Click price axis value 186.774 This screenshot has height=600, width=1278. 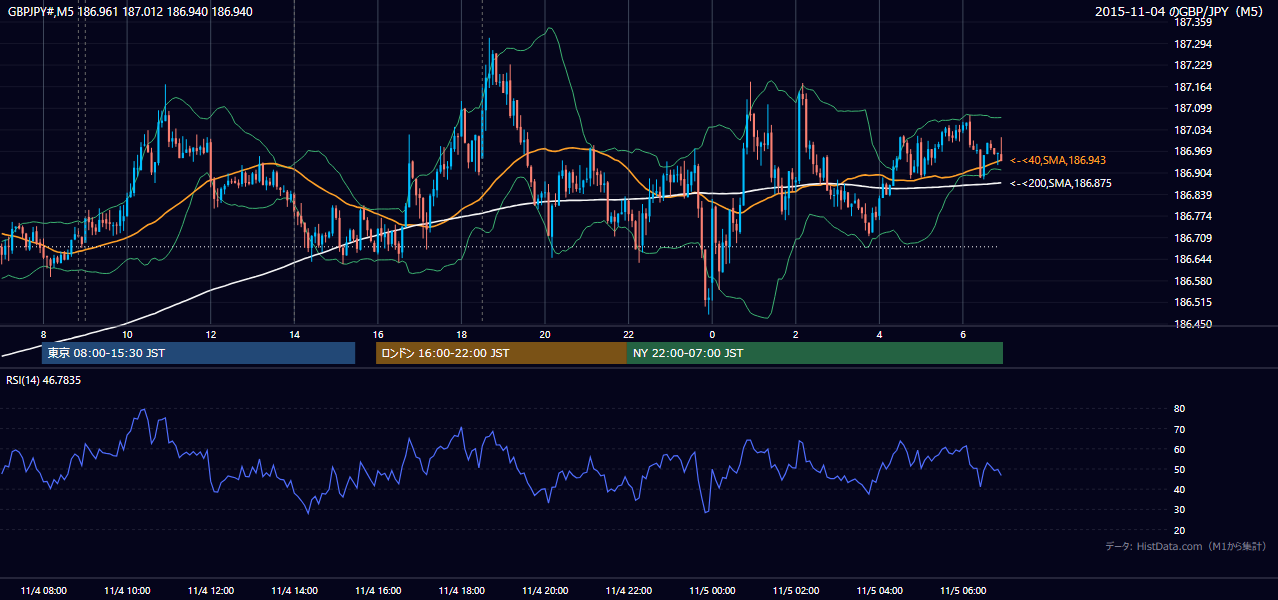[1191, 216]
